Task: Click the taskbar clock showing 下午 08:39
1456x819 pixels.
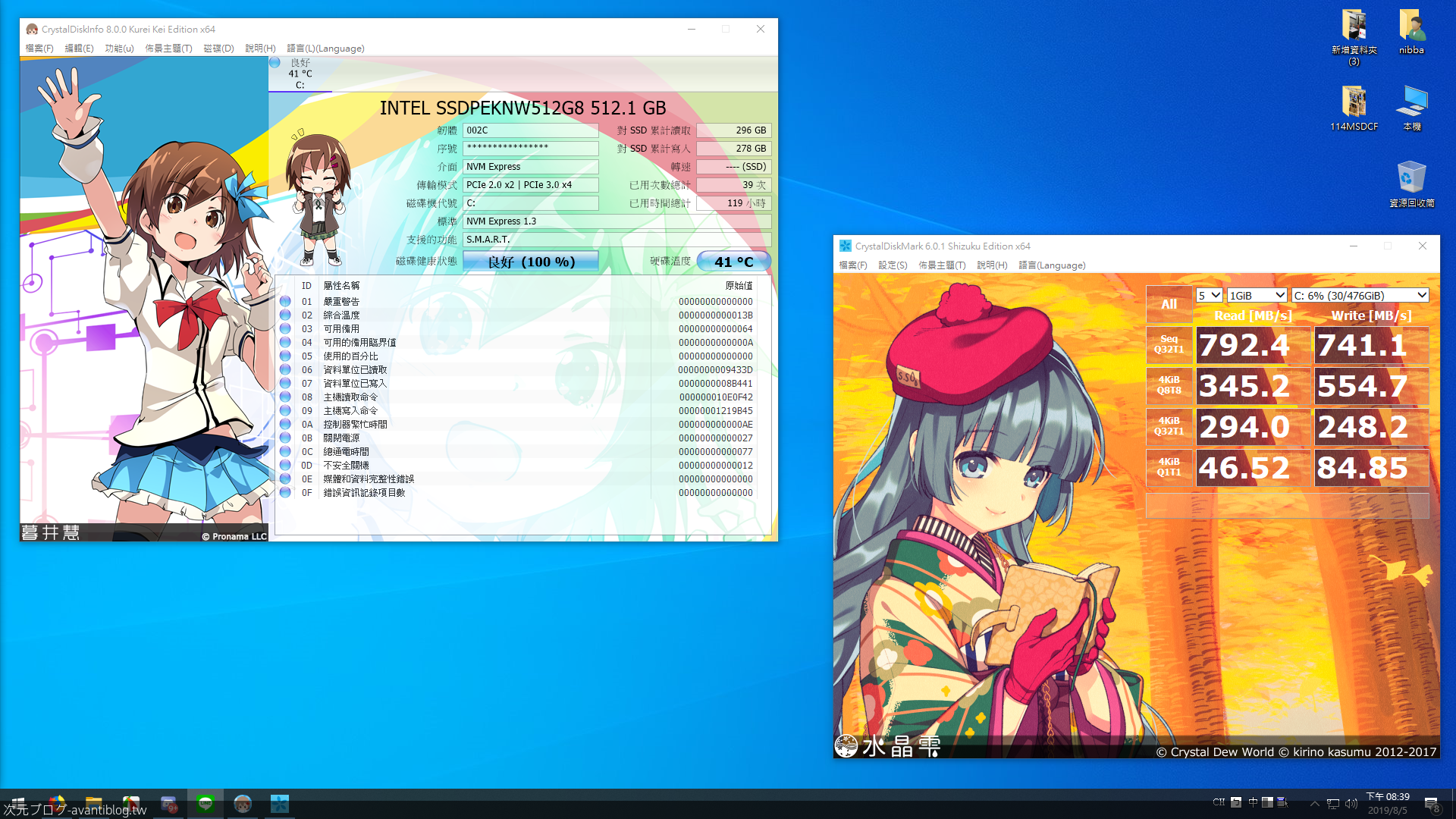Action: pos(1388,804)
